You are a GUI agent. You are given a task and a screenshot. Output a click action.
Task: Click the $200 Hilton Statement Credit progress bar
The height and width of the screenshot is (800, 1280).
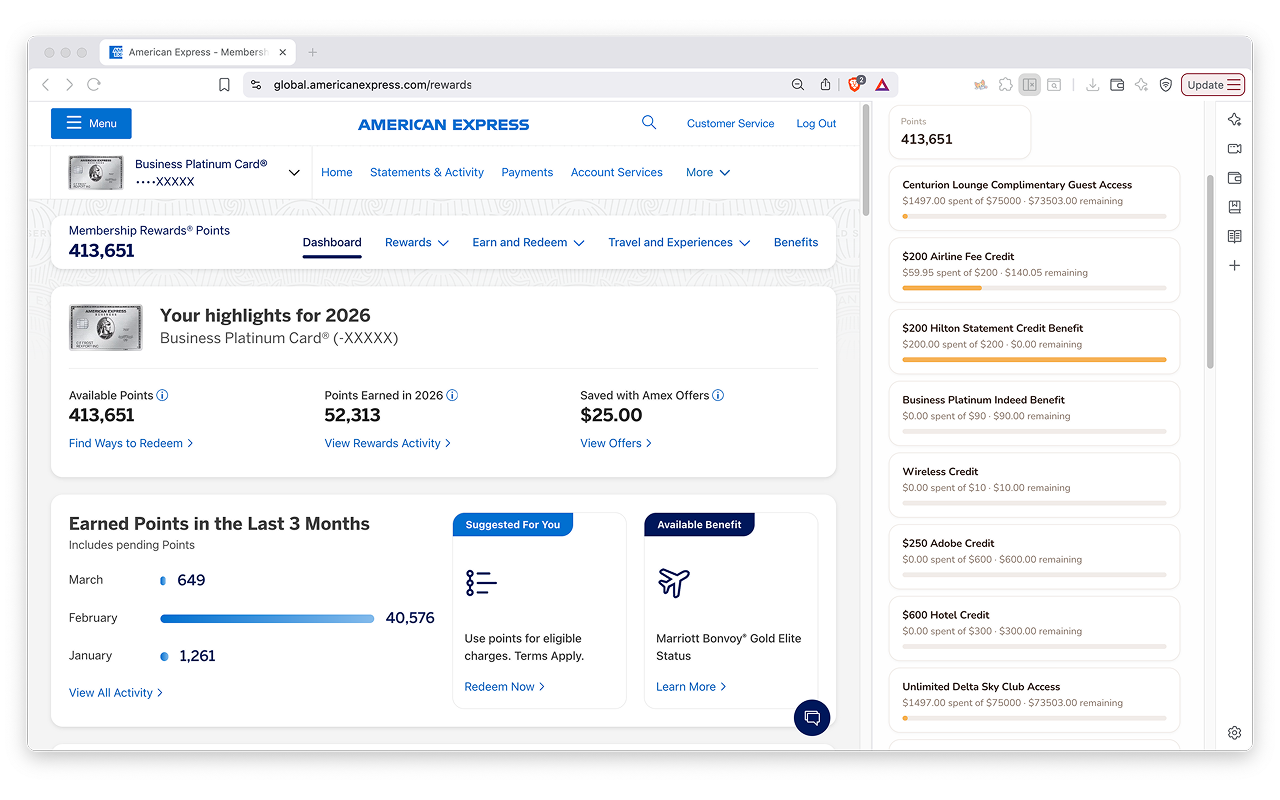tap(1034, 359)
